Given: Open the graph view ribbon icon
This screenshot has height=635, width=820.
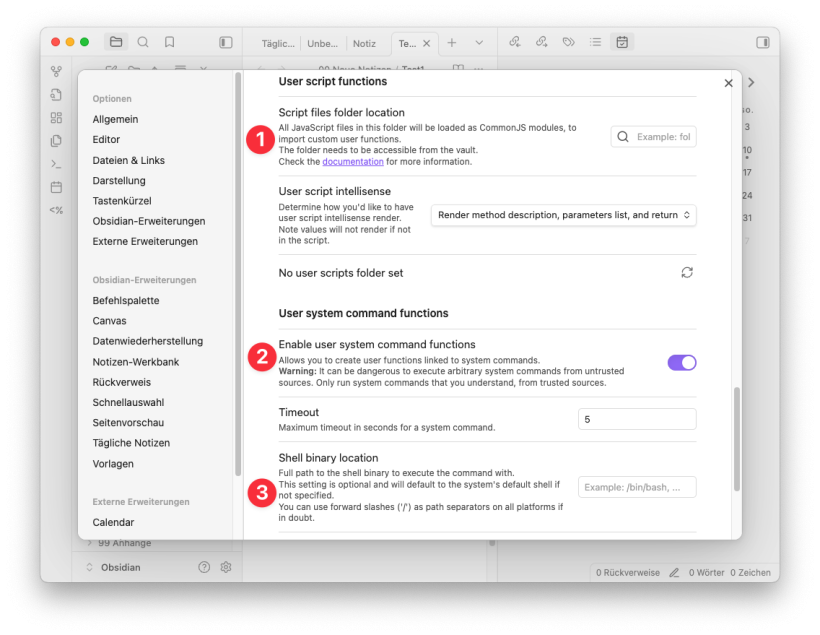Looking at the screenshot, I should point(56,71).
